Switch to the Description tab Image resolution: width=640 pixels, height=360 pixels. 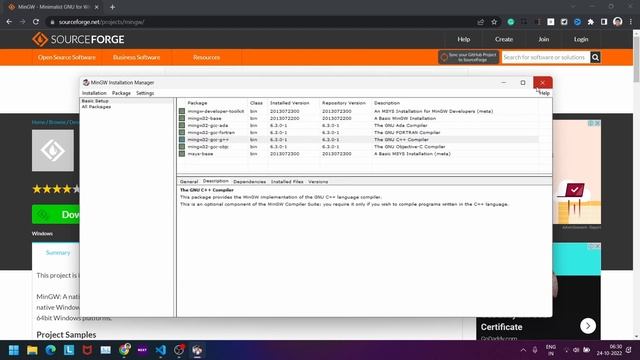(x=216, y=181)
